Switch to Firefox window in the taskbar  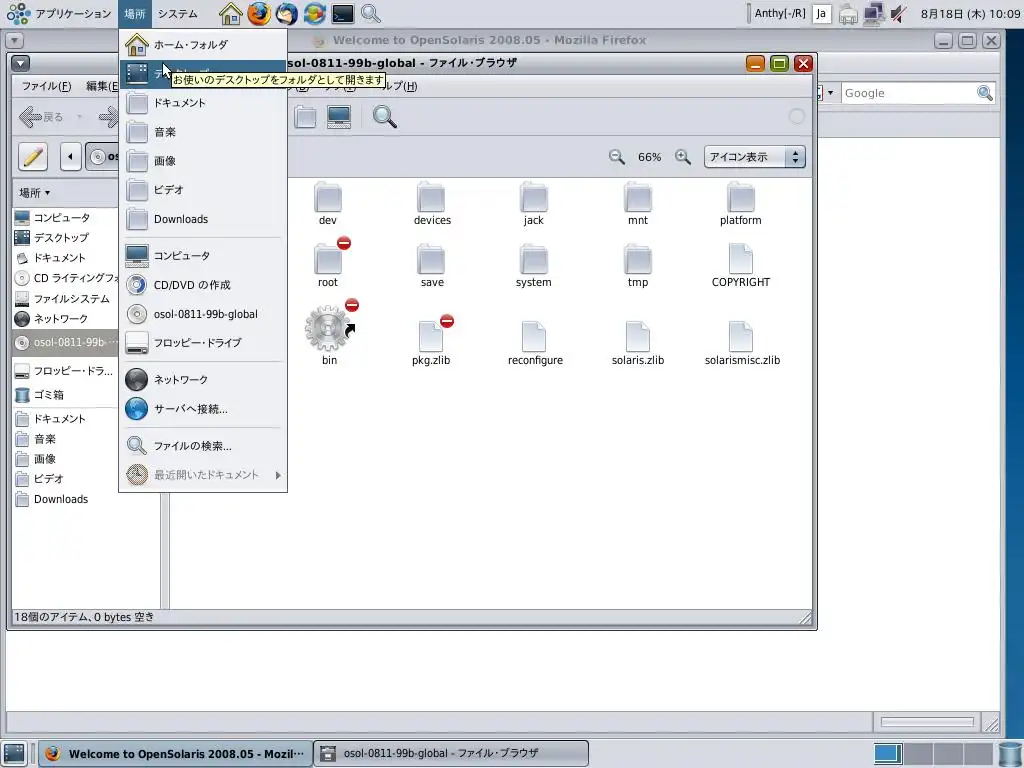pyautogui.click(x=175, y=754)
